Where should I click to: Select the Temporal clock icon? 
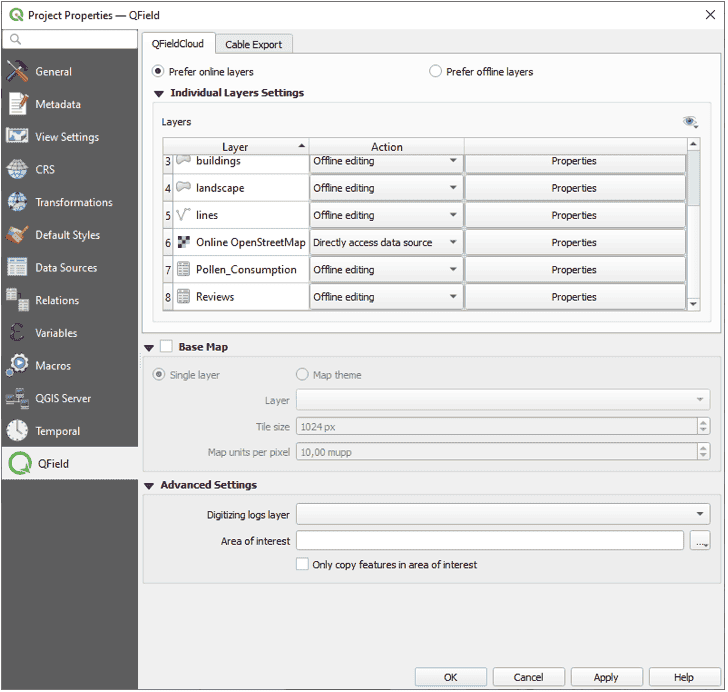point(17,431)
